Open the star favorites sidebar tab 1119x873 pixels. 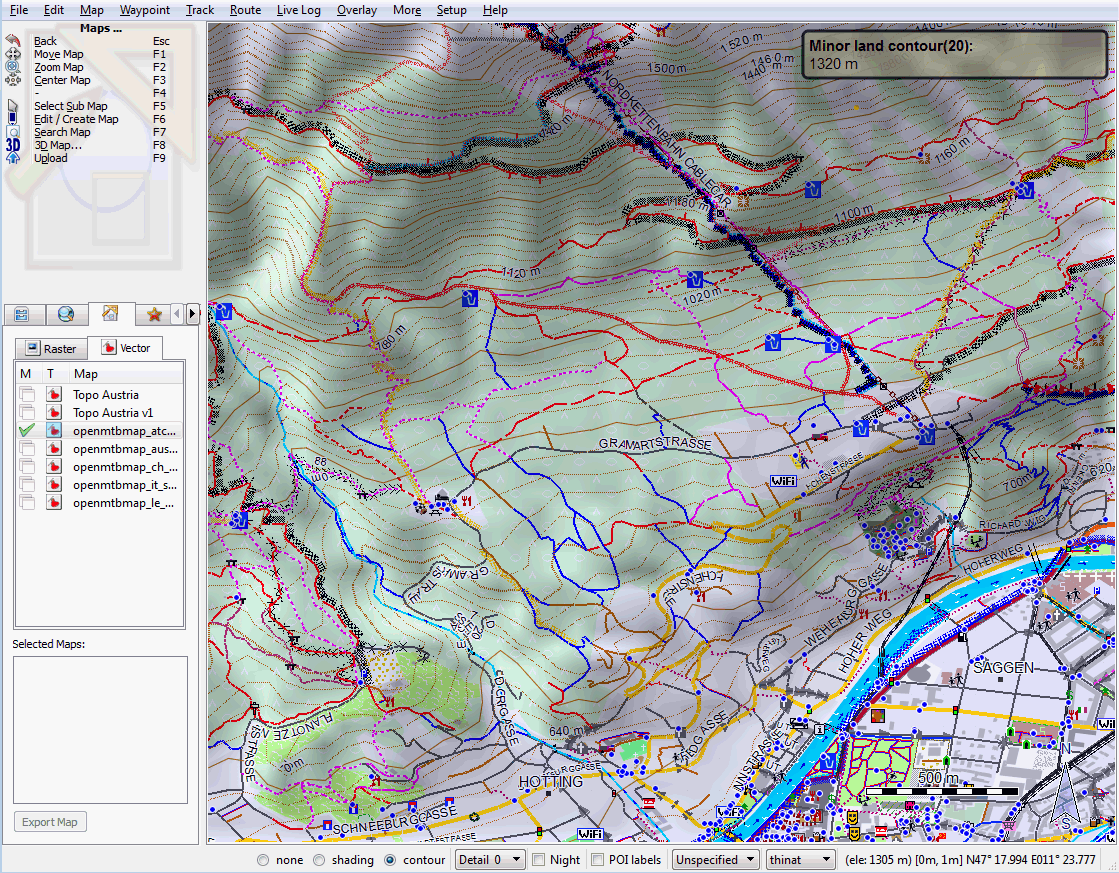pyautogui.click(x=154, y=314)
